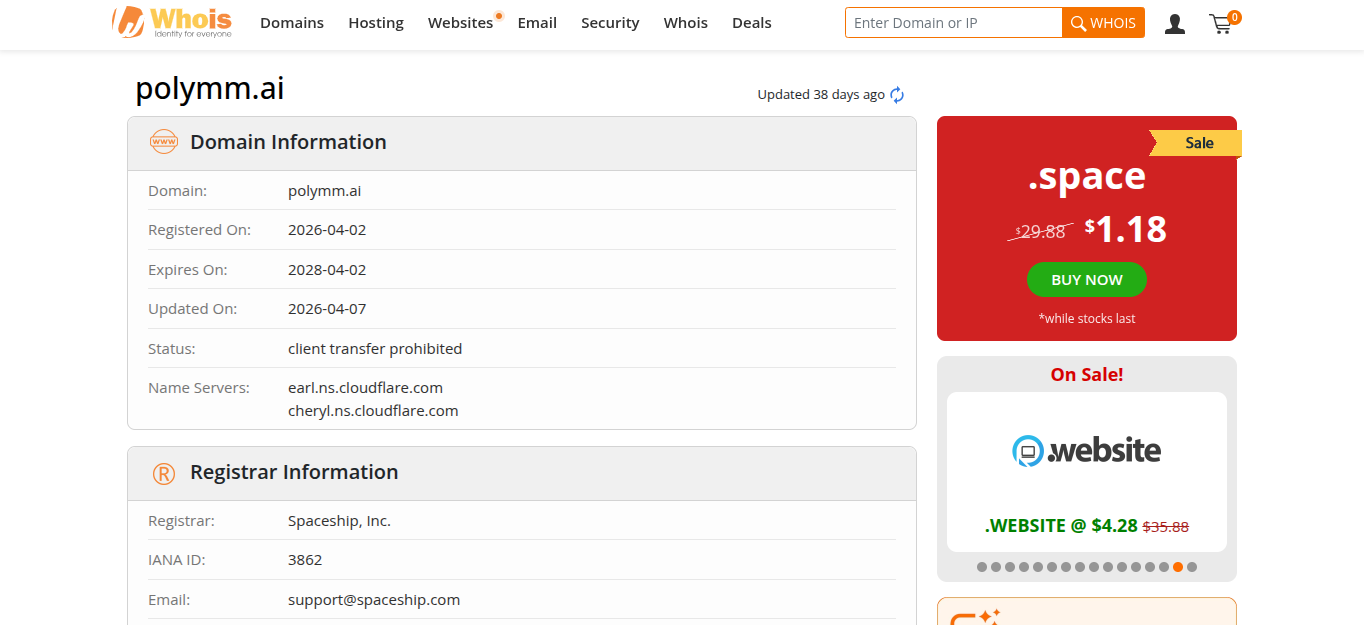Screen dimensions: 1364x625
Task: Click the Updated 38 days ago text
Action: pos(821,95)
